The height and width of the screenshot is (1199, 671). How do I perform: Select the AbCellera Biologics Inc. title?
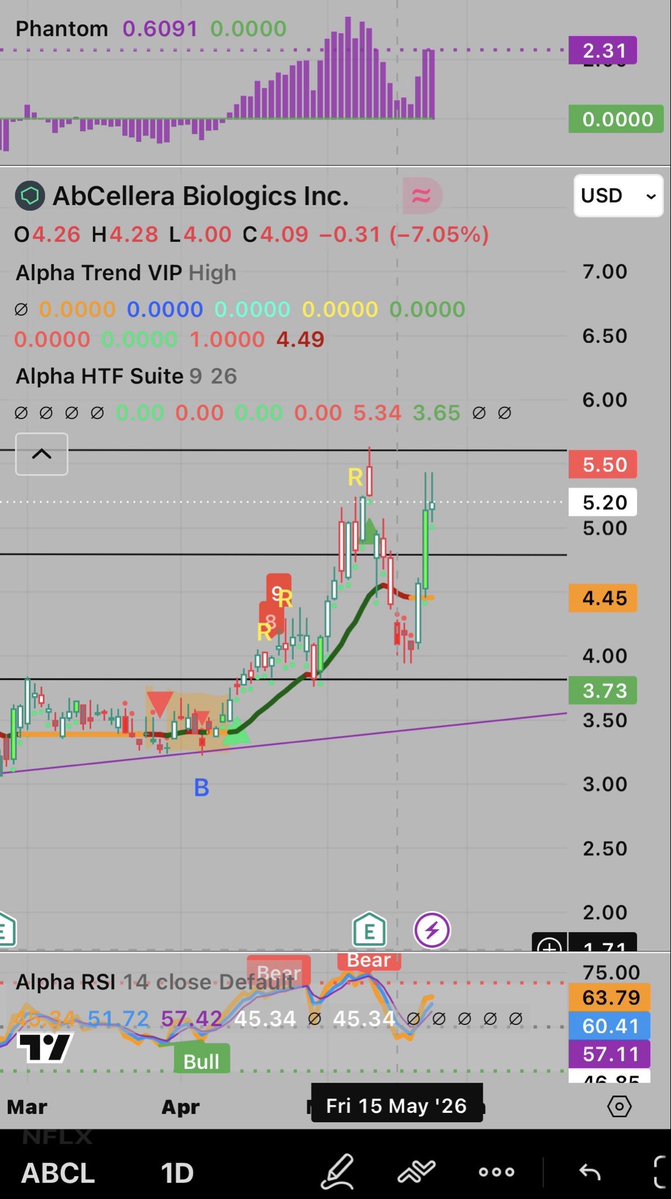(x=200, y=197)
